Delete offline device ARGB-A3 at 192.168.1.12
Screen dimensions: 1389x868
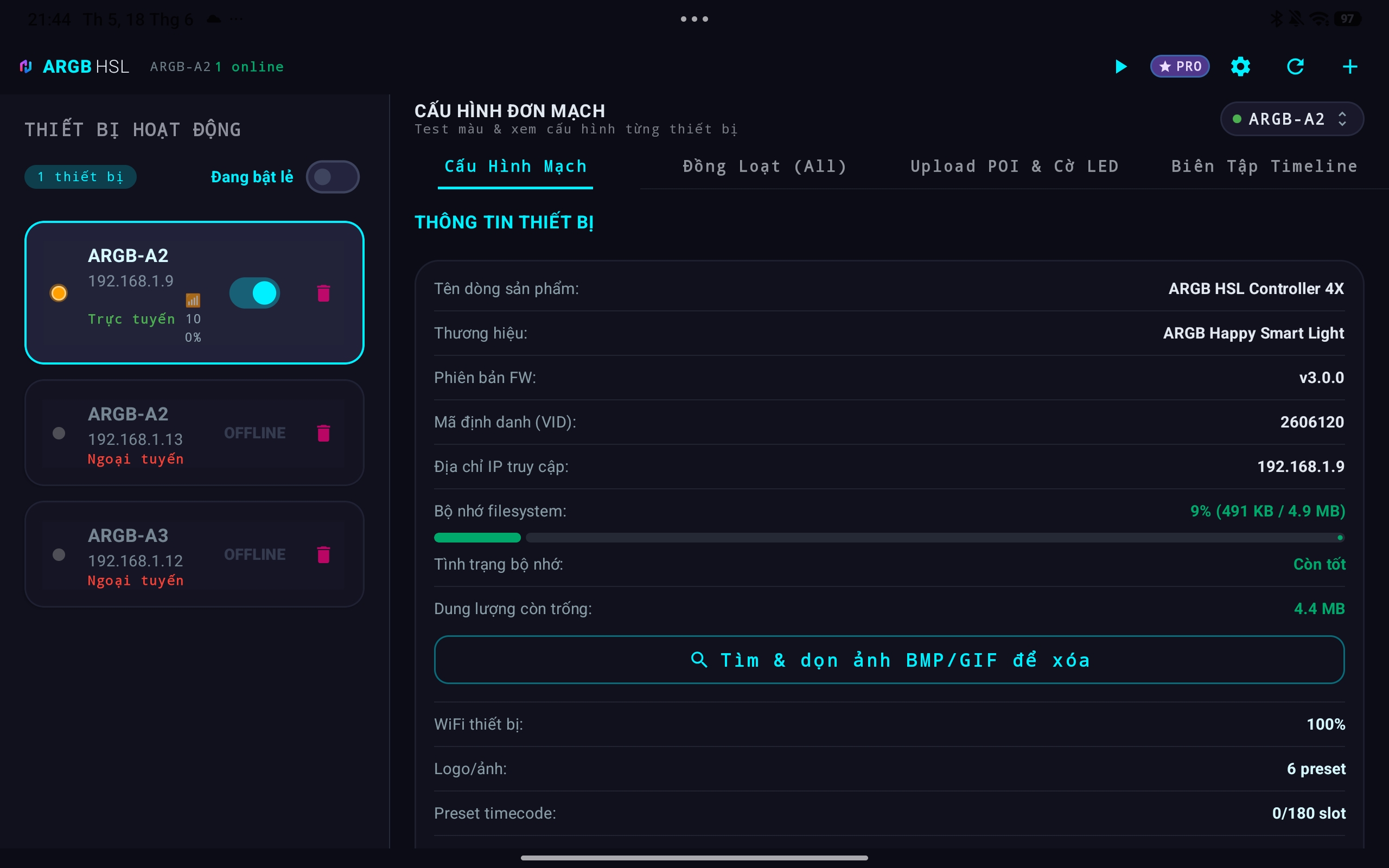click(x=324, y=554)
